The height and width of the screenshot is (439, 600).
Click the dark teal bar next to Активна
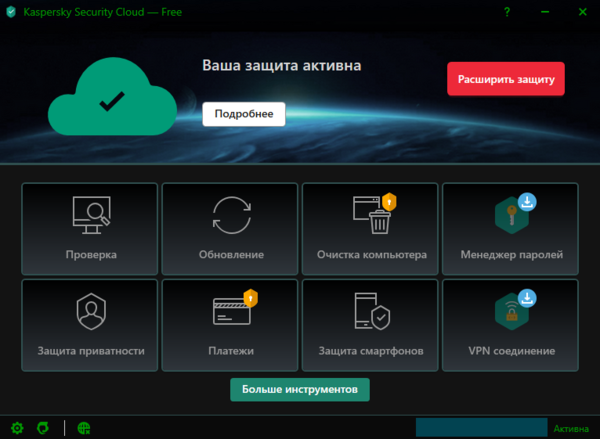click(481, 428)
